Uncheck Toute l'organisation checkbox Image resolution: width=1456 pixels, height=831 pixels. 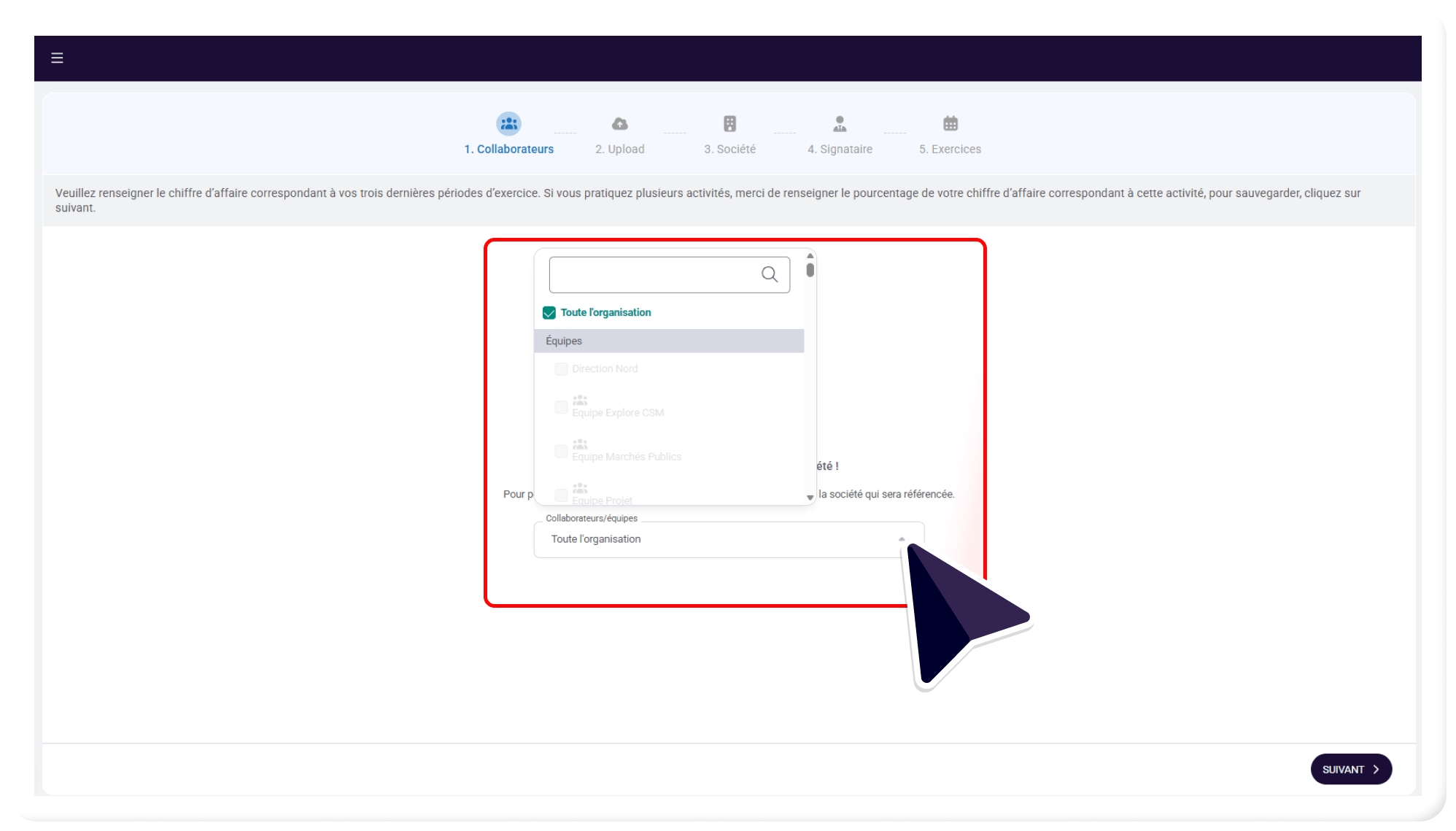[549, 313]
